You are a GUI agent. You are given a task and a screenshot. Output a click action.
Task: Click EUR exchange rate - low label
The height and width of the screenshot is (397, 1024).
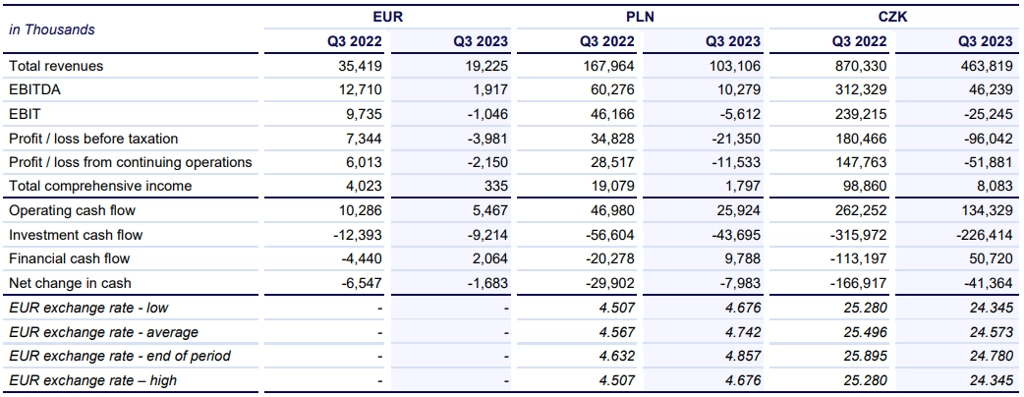coord(89,308)
